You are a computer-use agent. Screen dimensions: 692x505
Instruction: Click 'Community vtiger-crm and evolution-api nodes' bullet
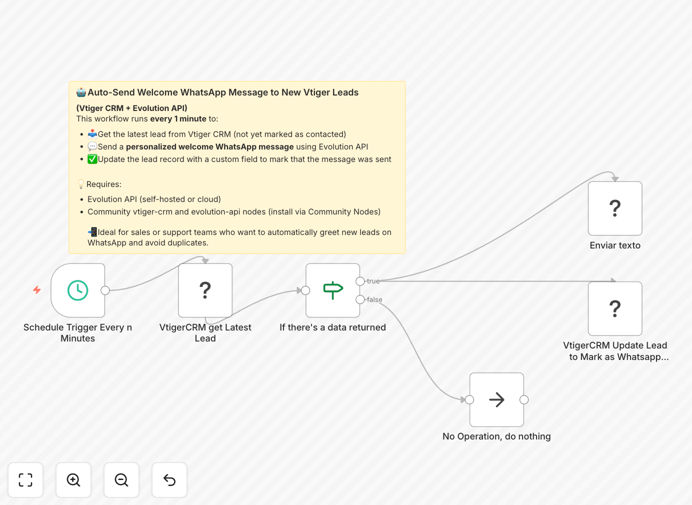pos(234,212)
